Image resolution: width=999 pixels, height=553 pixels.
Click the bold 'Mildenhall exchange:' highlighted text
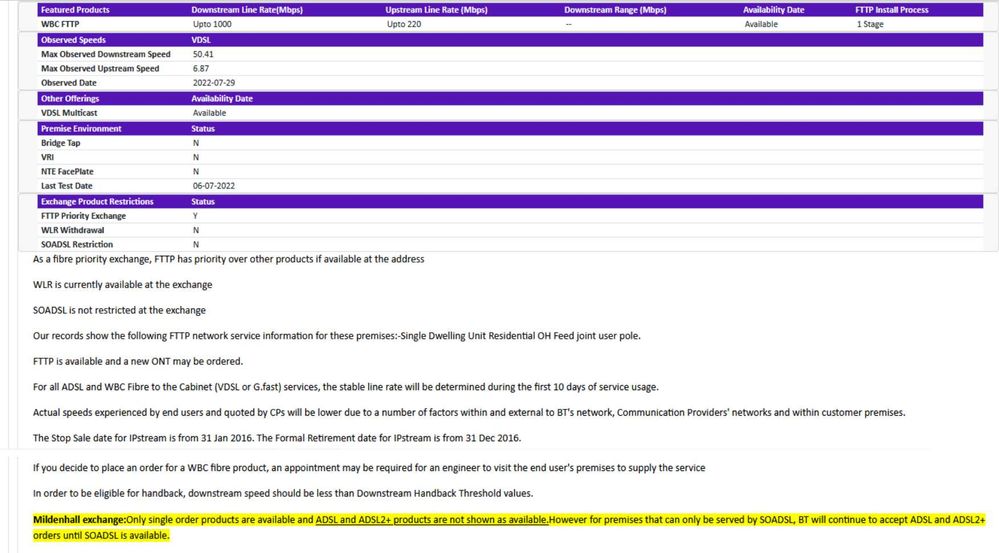(x=80, y=520)
